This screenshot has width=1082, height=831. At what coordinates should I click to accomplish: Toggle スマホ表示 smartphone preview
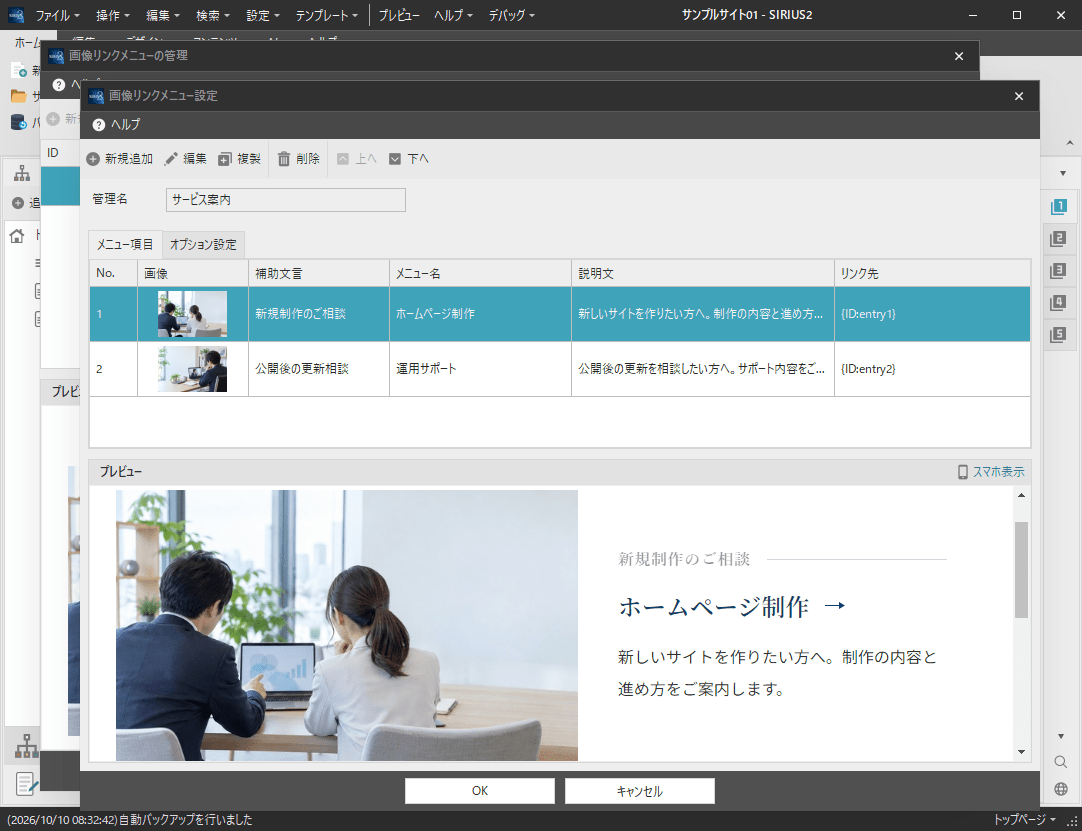991,472
